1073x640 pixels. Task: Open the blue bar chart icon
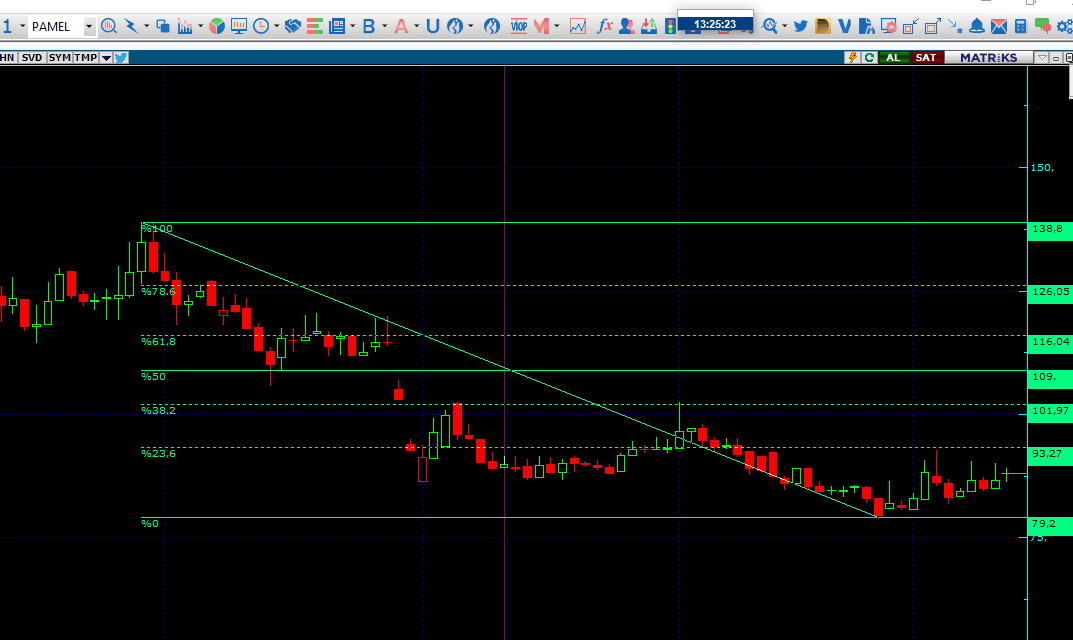pos(185,26)
